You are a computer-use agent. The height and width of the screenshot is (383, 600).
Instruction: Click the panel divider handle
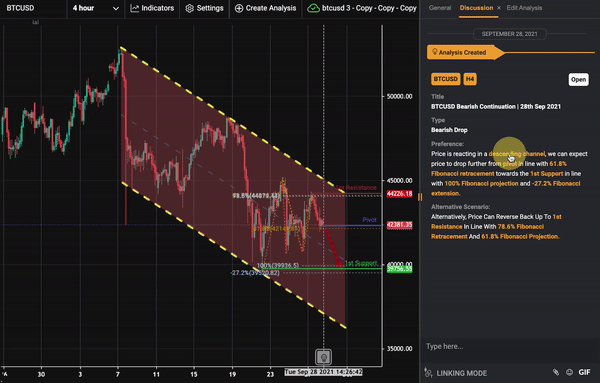click(420, 197)
